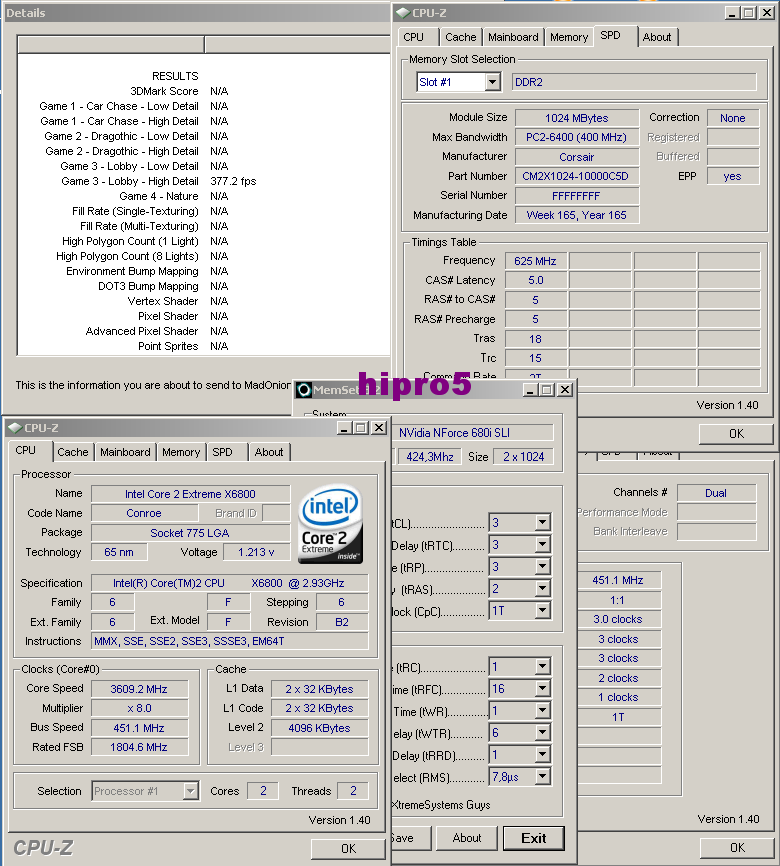Open the tRFC 16 dropdown in MemSet

click(542, 689)
